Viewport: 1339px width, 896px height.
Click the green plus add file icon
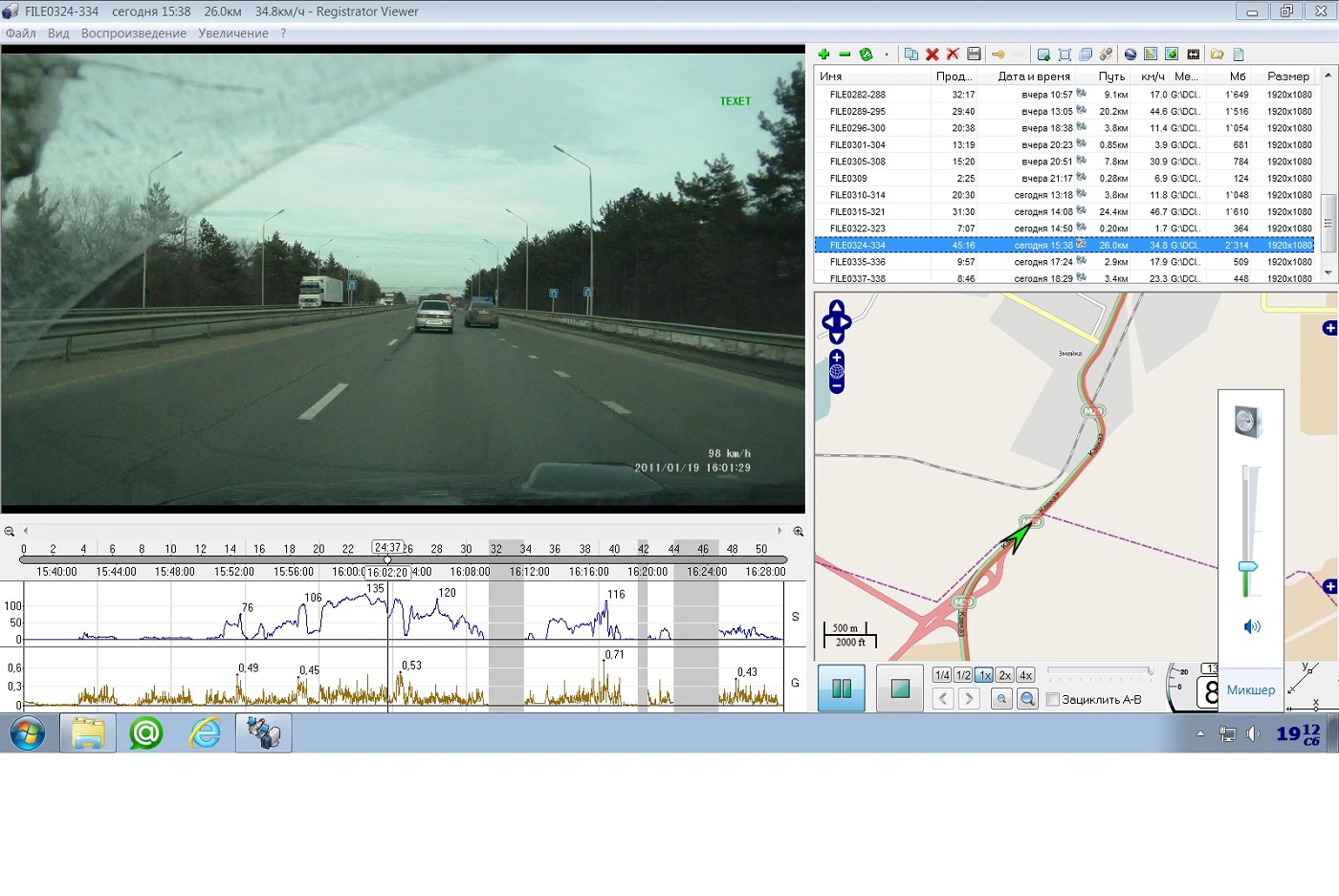(x=823, y=55)
